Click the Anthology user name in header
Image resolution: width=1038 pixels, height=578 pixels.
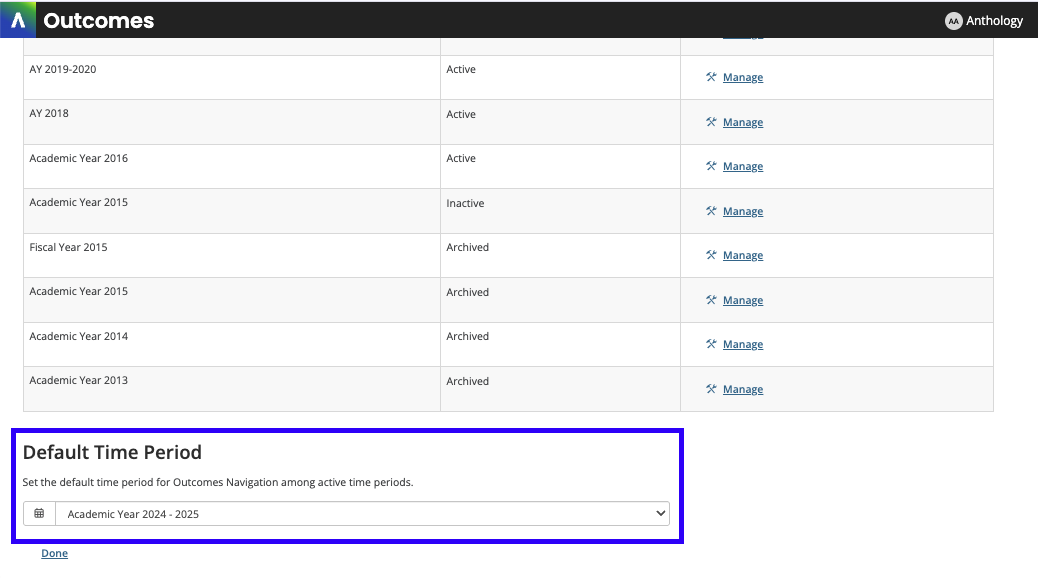[994, 21]
